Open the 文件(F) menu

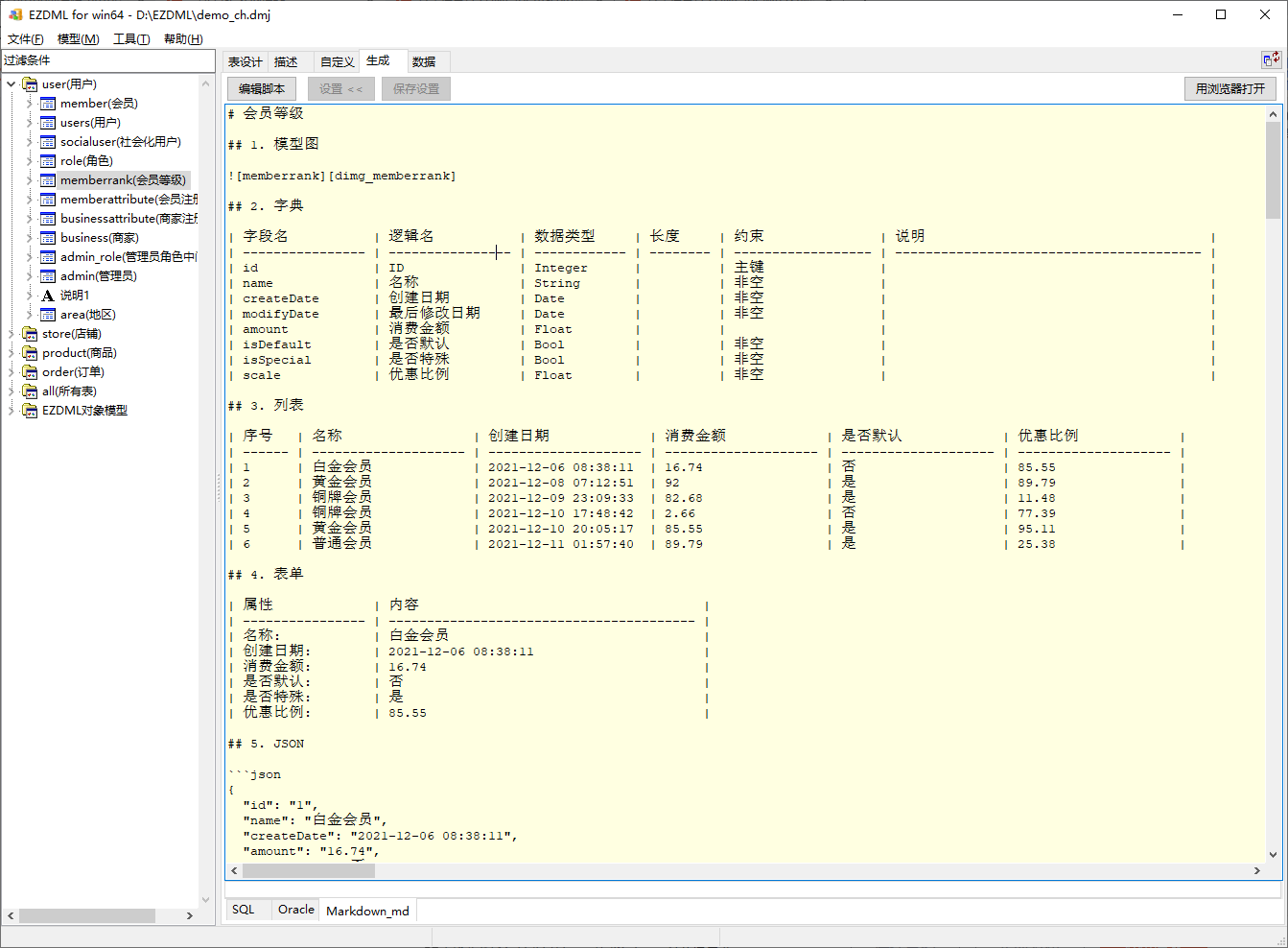coord(26,39)
